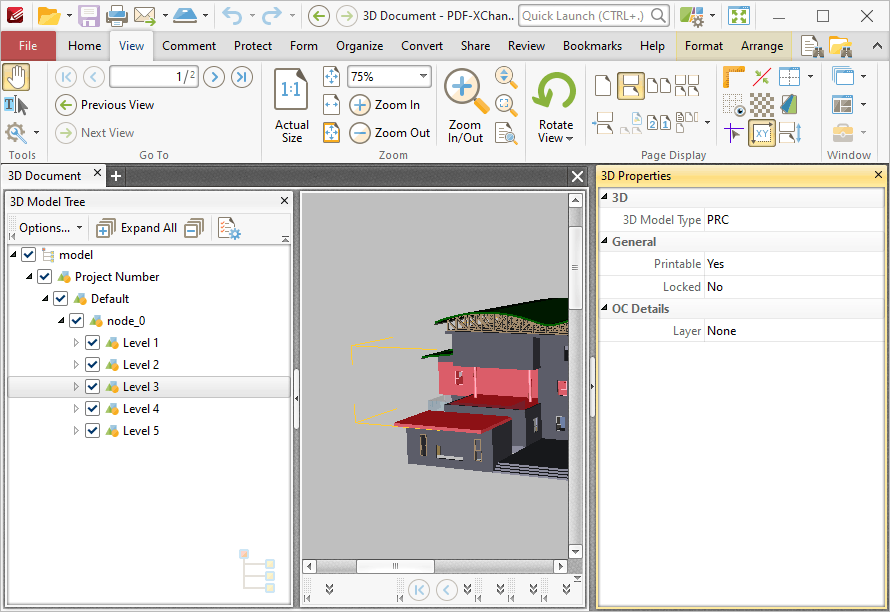Toggle the rulers icon
The width and height of the screenshot is (890, 612).
click(x=733, y=77)
